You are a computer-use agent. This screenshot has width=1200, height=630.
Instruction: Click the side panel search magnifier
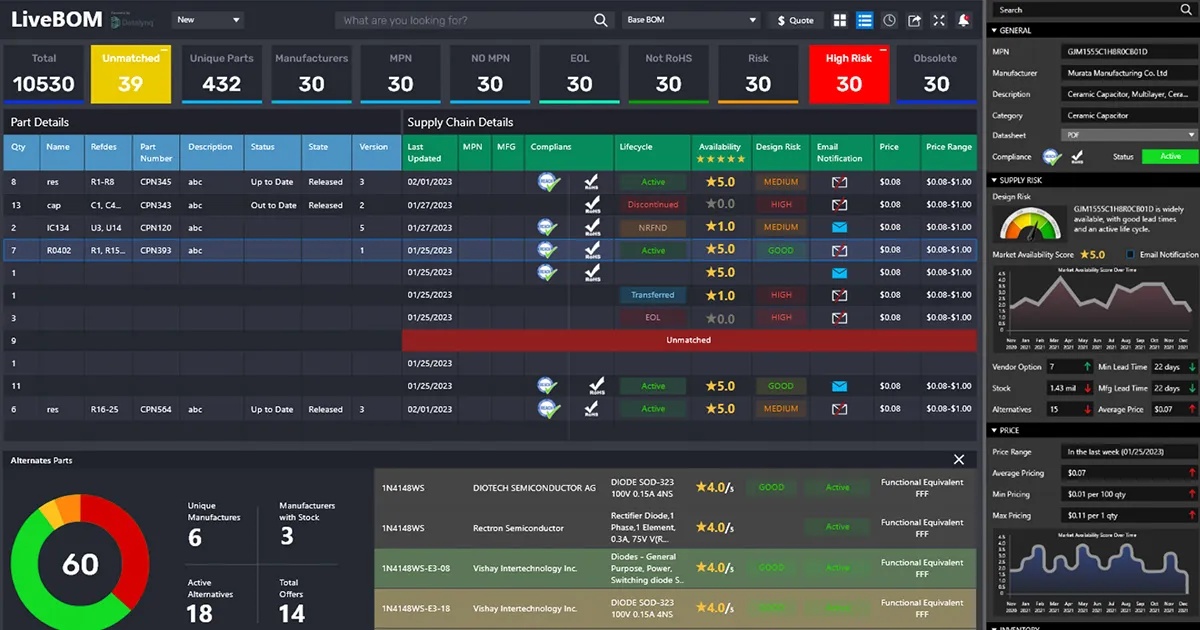pos(1187,10)
